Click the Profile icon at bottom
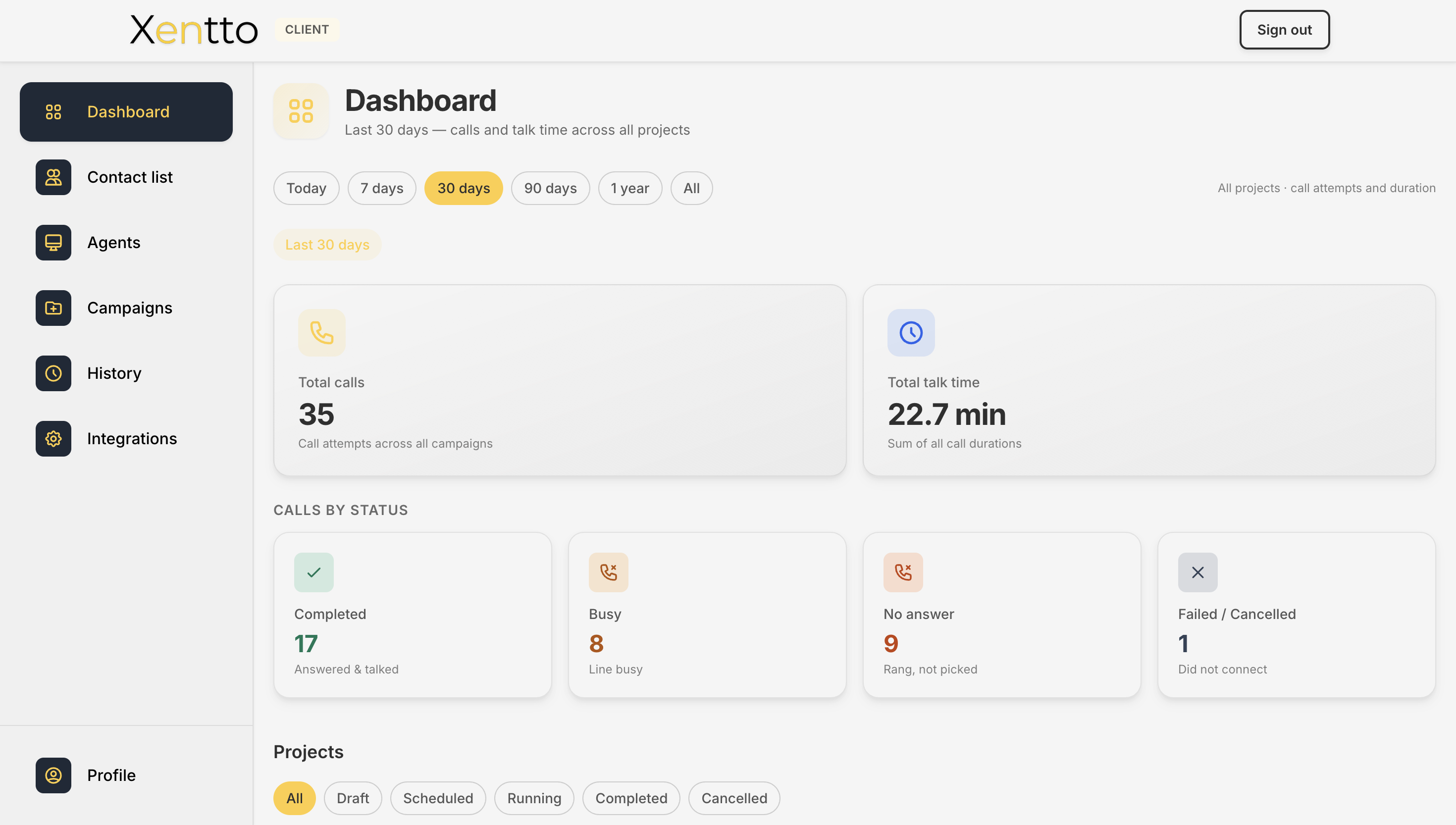Viewport: 1456px width, 825px height. point(52,775)
